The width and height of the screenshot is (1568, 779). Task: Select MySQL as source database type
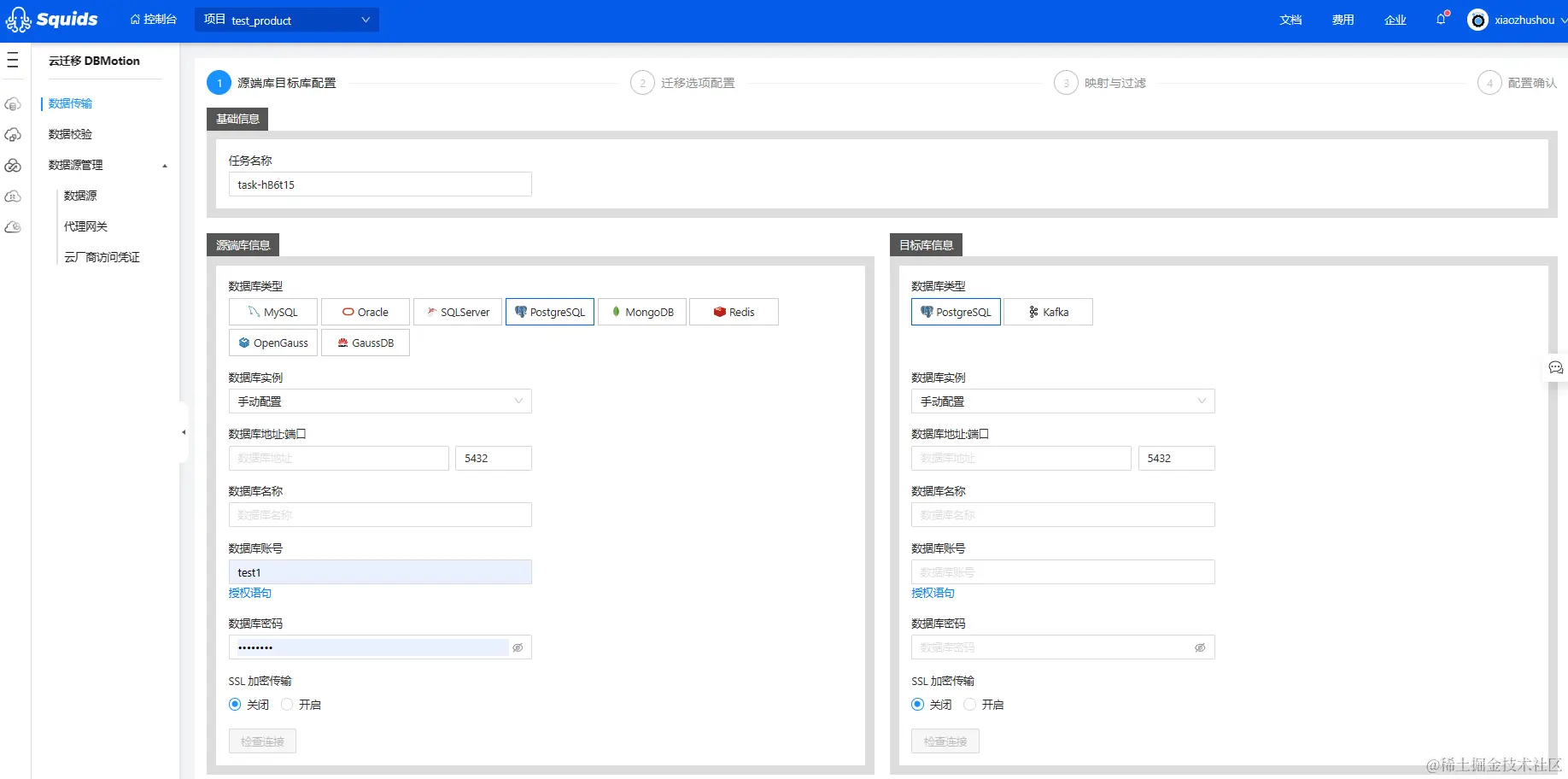click(273, 312)
